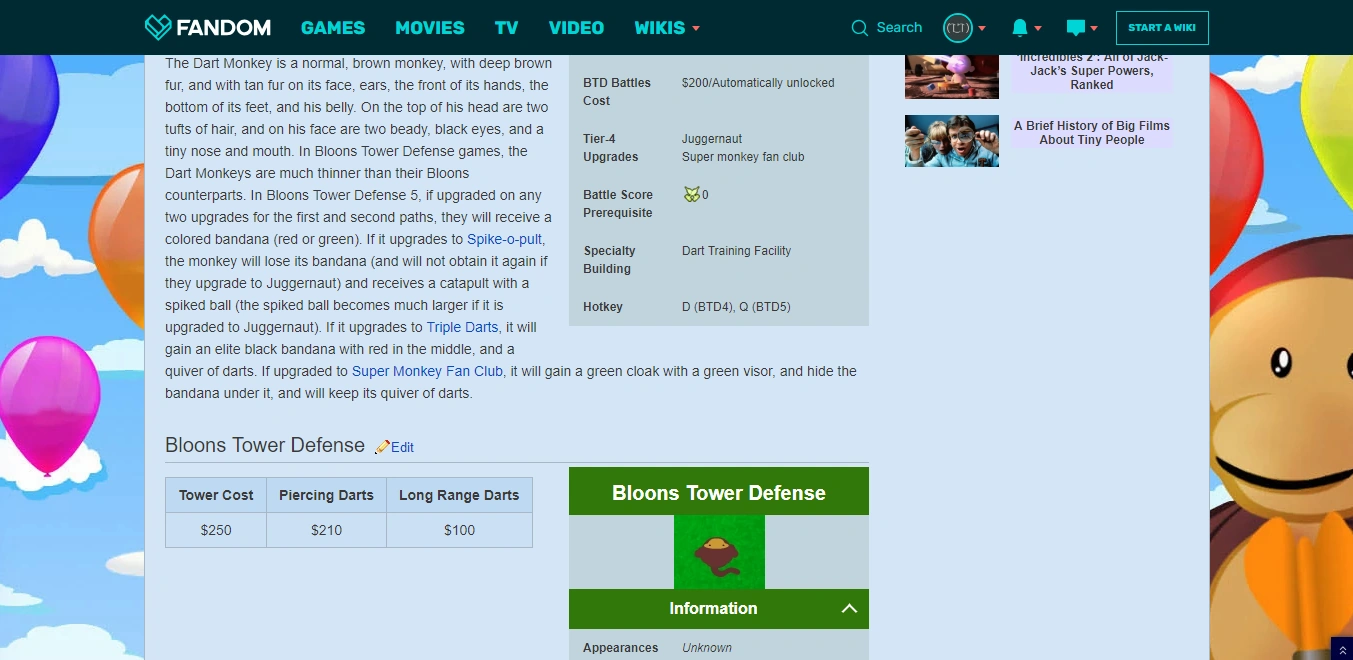Open the messages speech bubble icon
The image size is (1353, 660).
pos(1076,28)
